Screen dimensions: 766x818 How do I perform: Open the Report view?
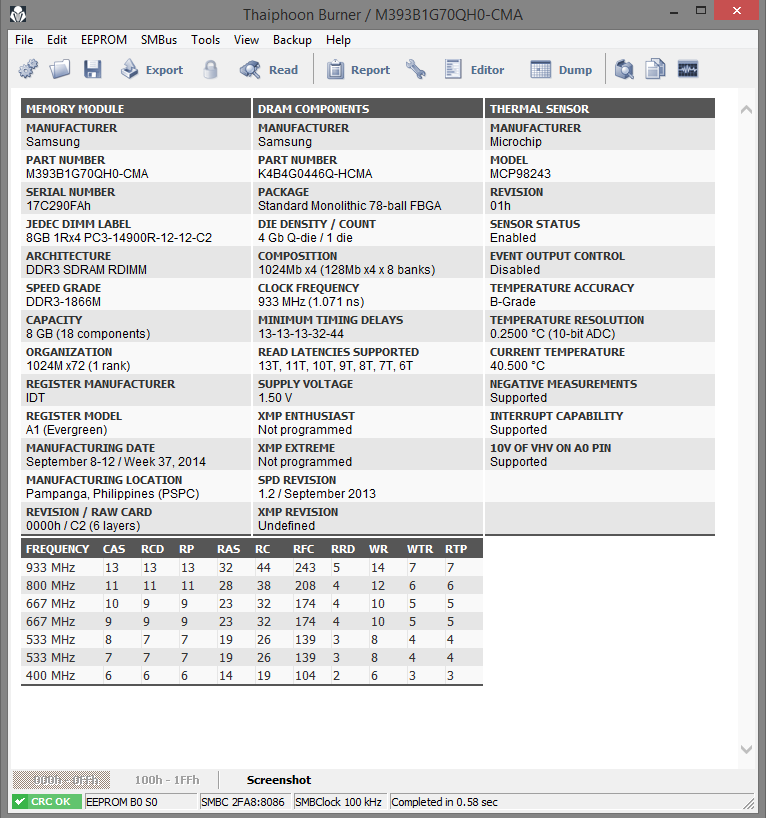(358, 69)
